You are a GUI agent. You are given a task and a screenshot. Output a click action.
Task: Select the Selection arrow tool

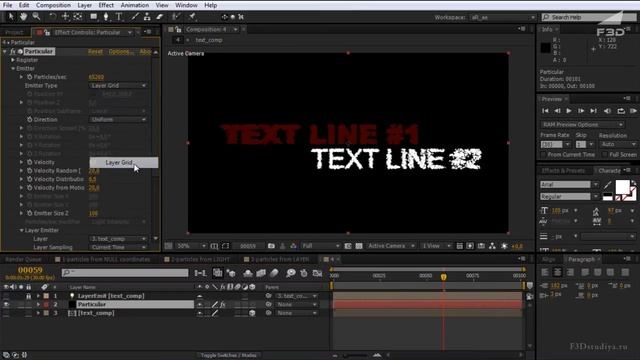click(11, 17)
